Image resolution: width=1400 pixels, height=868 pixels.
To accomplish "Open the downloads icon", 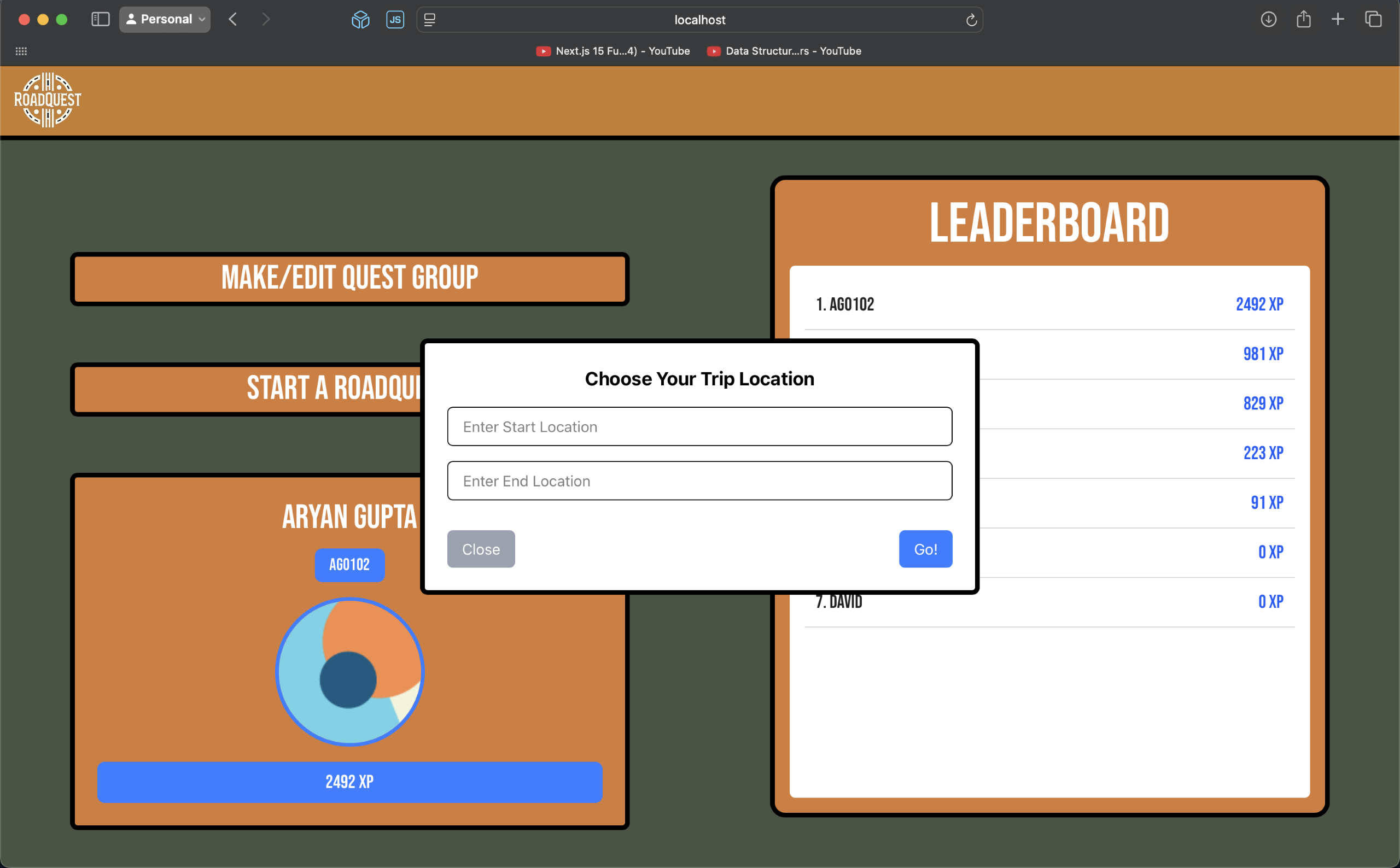I will click(1268, 20).
